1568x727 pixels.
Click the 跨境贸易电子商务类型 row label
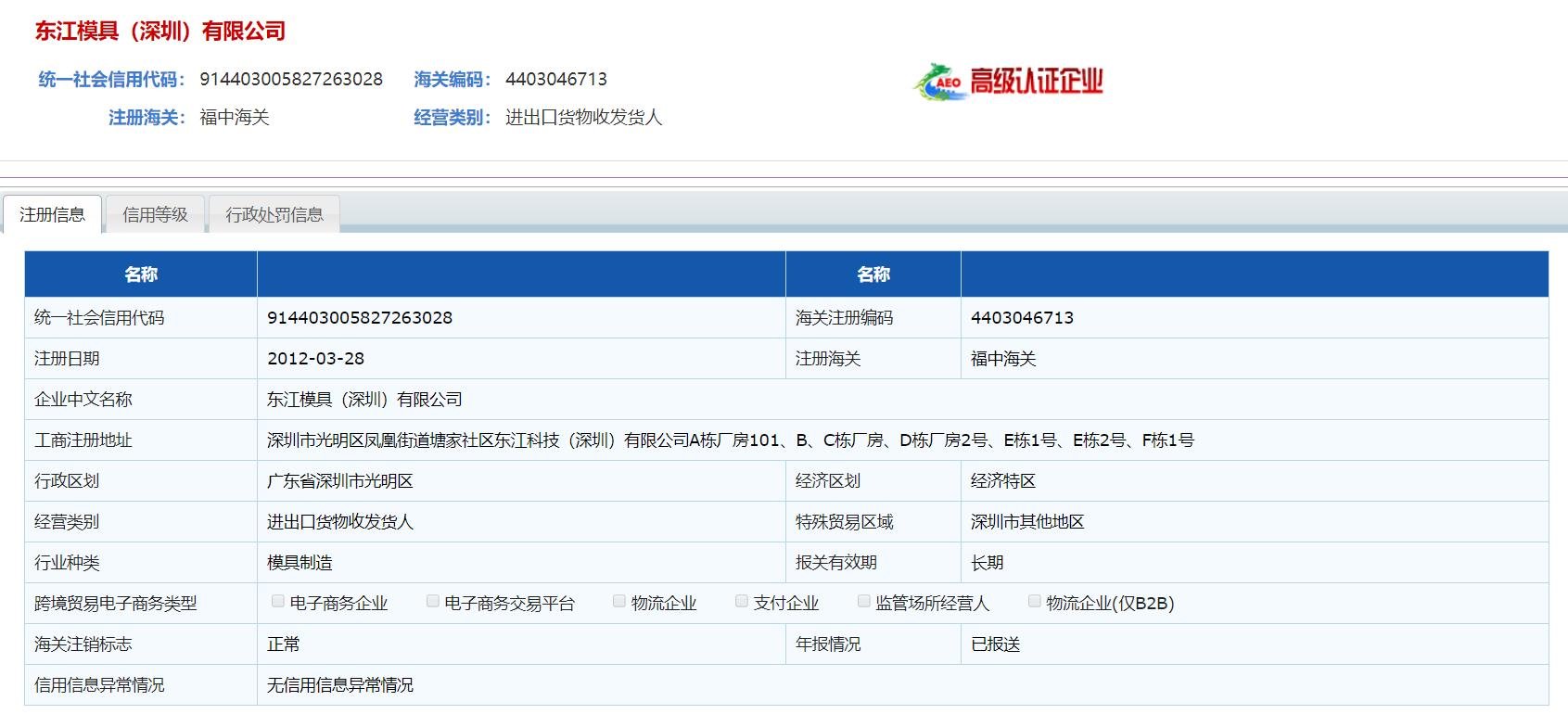[x=116, y=603]
